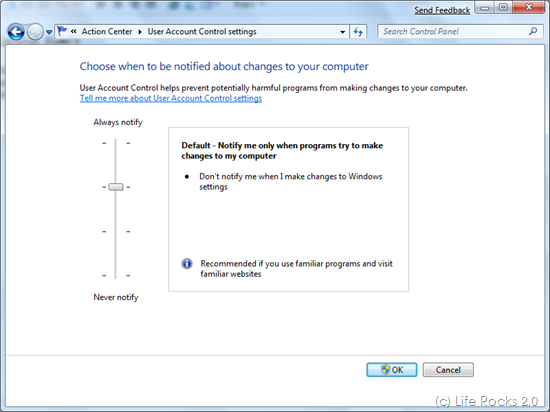Click the Always notify label
This screenshot has height=412, width=550.
point(118,122)
